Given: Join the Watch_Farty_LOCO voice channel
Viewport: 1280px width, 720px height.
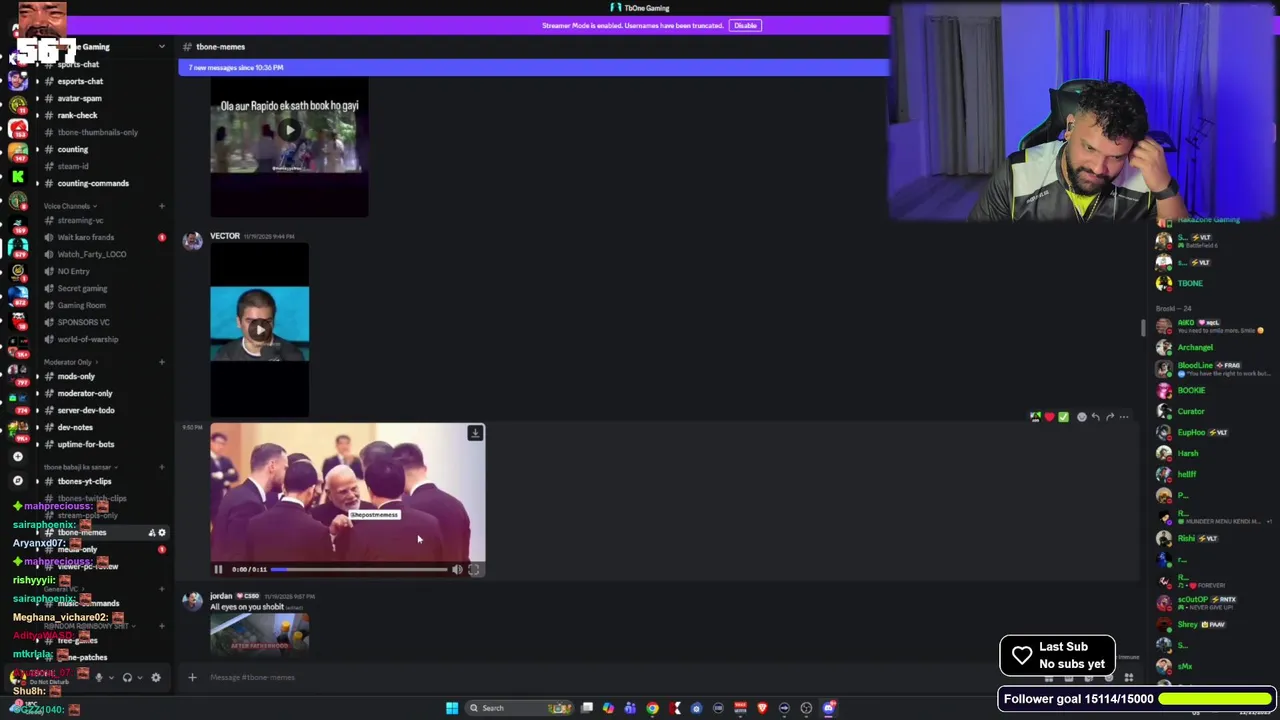Looking at the screenshot, I should [x=92, y=254].
